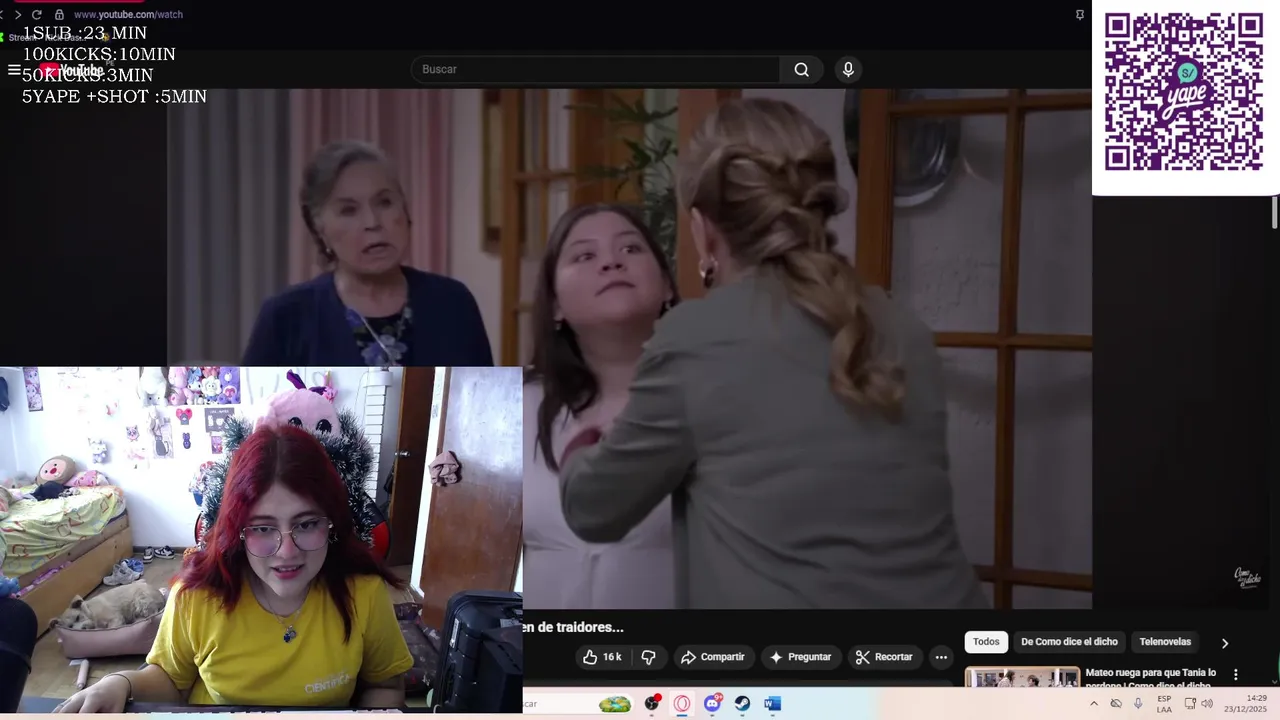Start voice search with microphone icon
Viewport: 1280px width, 720px height.
(848, 69)
